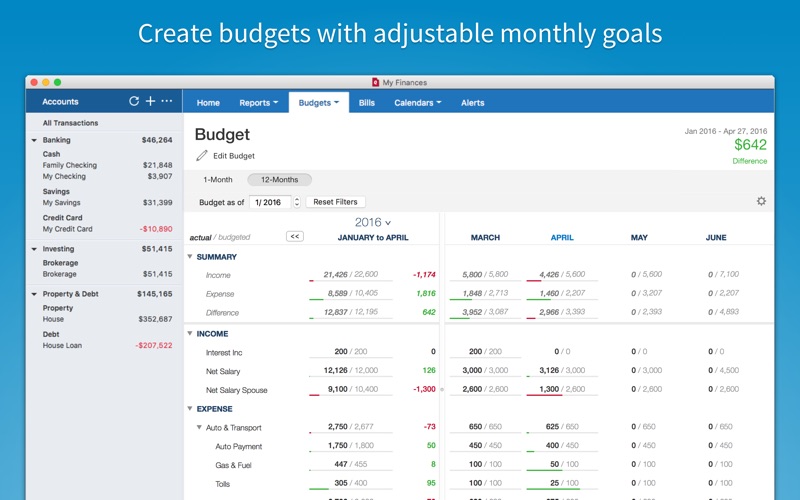Collapse the Auto & Transport category

(199, 428)
